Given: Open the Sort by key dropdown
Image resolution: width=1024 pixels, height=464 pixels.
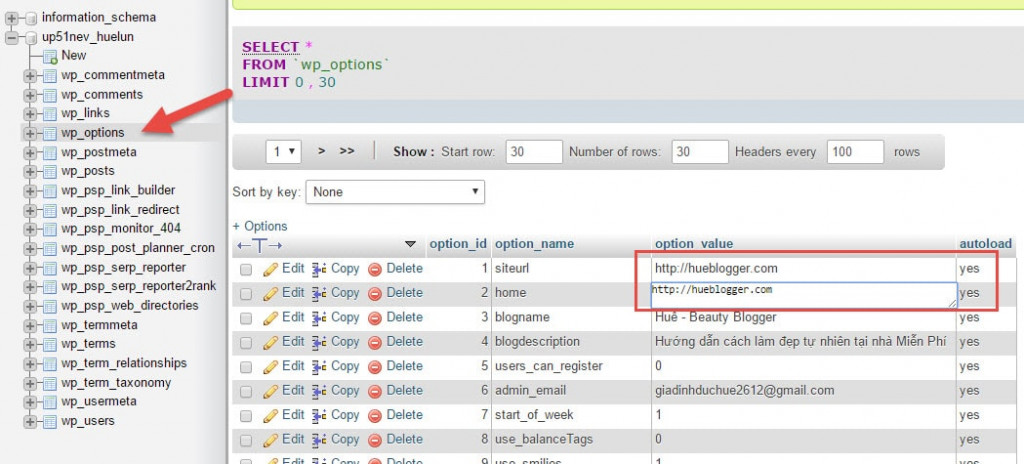Looking at the screenshot, I should (x=395, y=192).
